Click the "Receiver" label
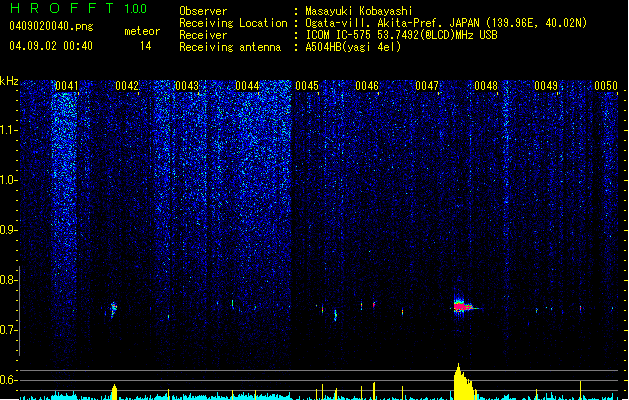Screen dimensions: 629x400 click(203, 35)
